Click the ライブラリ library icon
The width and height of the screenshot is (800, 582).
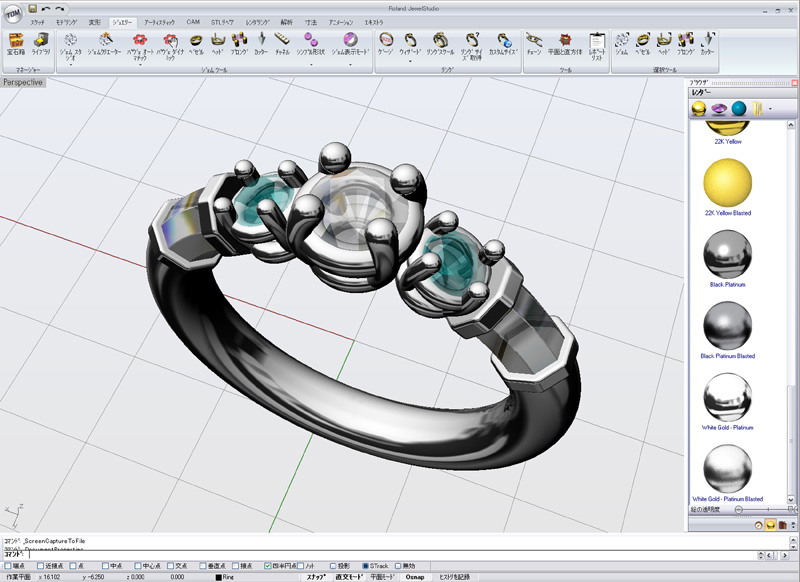click(41, 42)
